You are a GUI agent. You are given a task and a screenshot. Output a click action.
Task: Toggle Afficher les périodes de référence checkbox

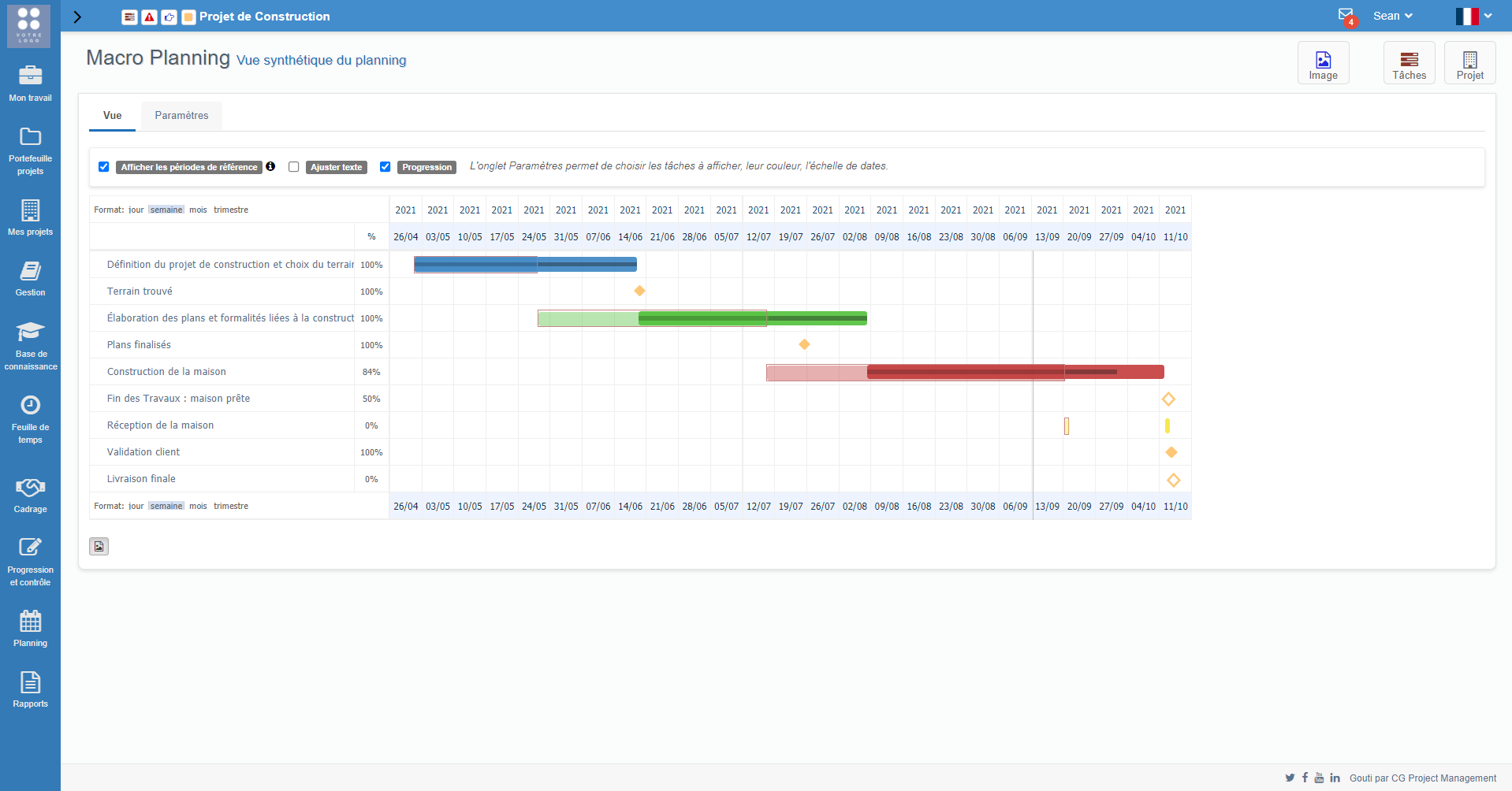(x=103, y=167)
